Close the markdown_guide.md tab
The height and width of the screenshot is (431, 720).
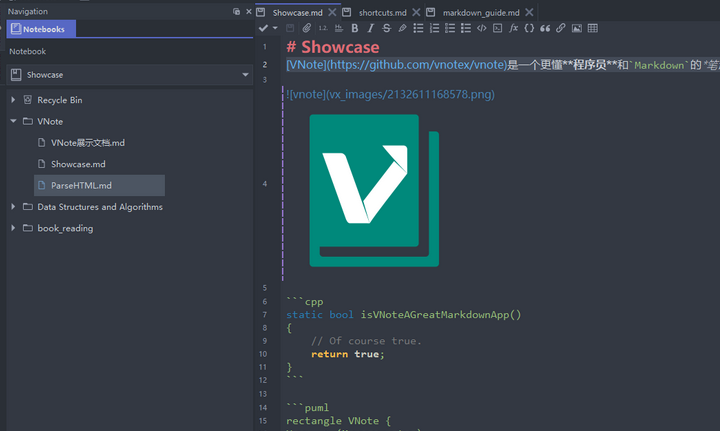(x=529, y=12)
